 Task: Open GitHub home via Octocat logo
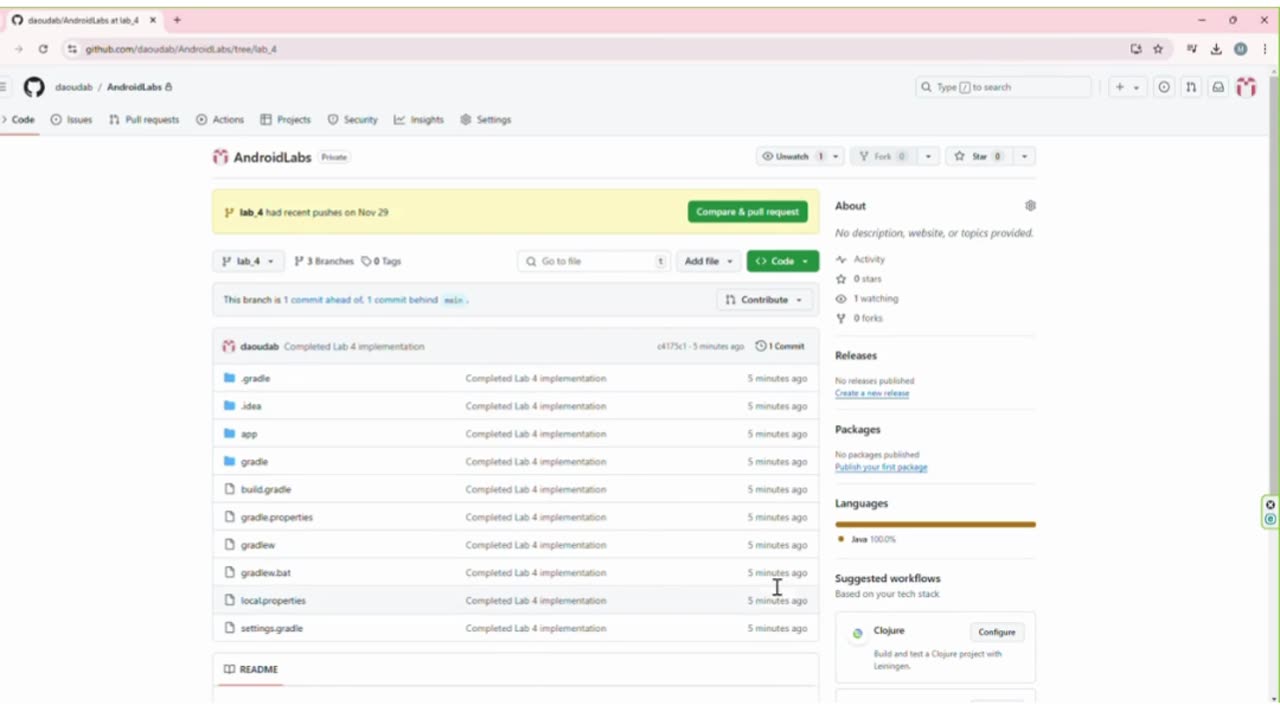34,87
